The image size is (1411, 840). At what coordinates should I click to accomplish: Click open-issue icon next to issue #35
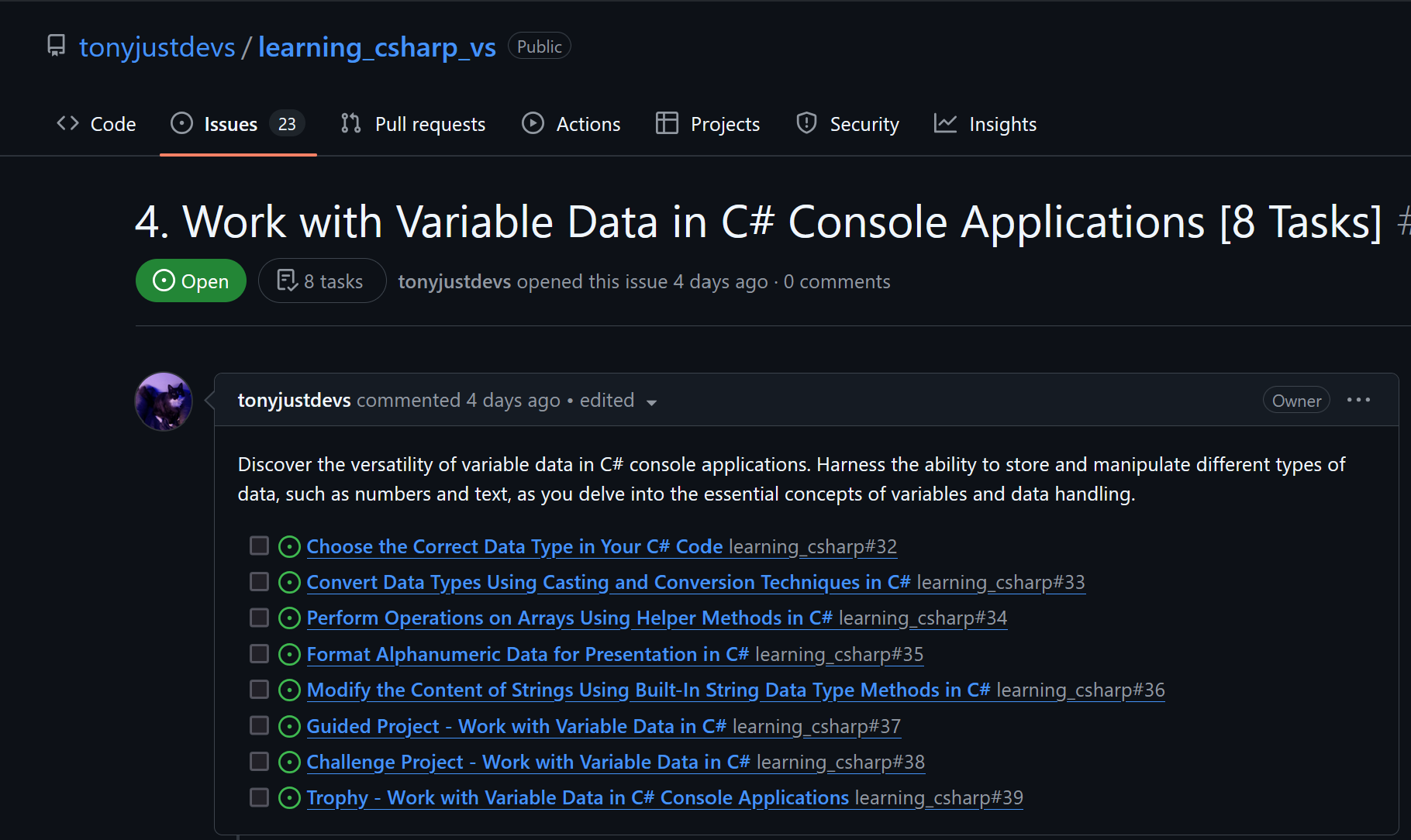289,654
